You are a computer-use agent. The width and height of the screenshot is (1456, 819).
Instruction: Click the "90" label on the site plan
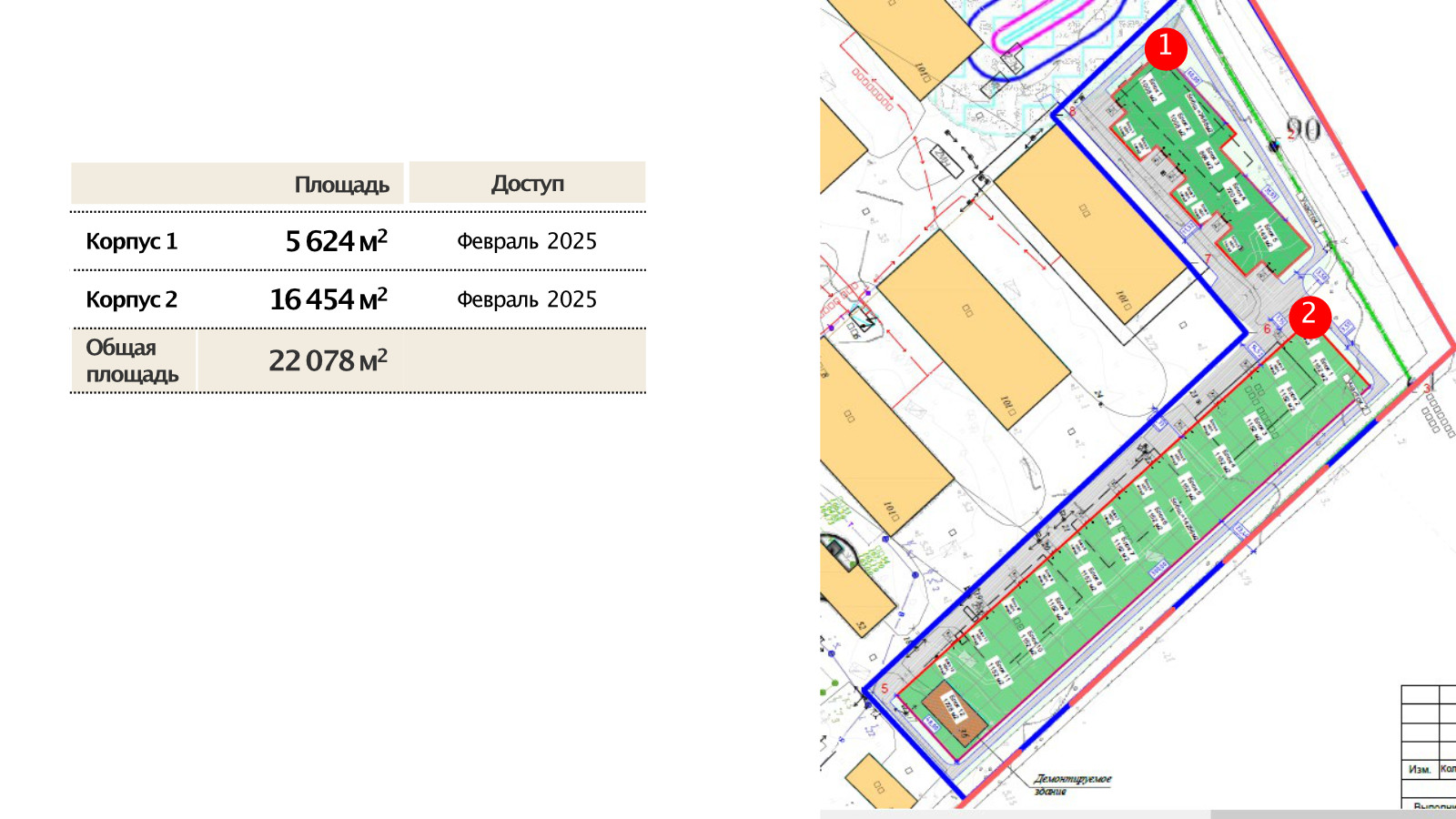(x=1303, y=130)
